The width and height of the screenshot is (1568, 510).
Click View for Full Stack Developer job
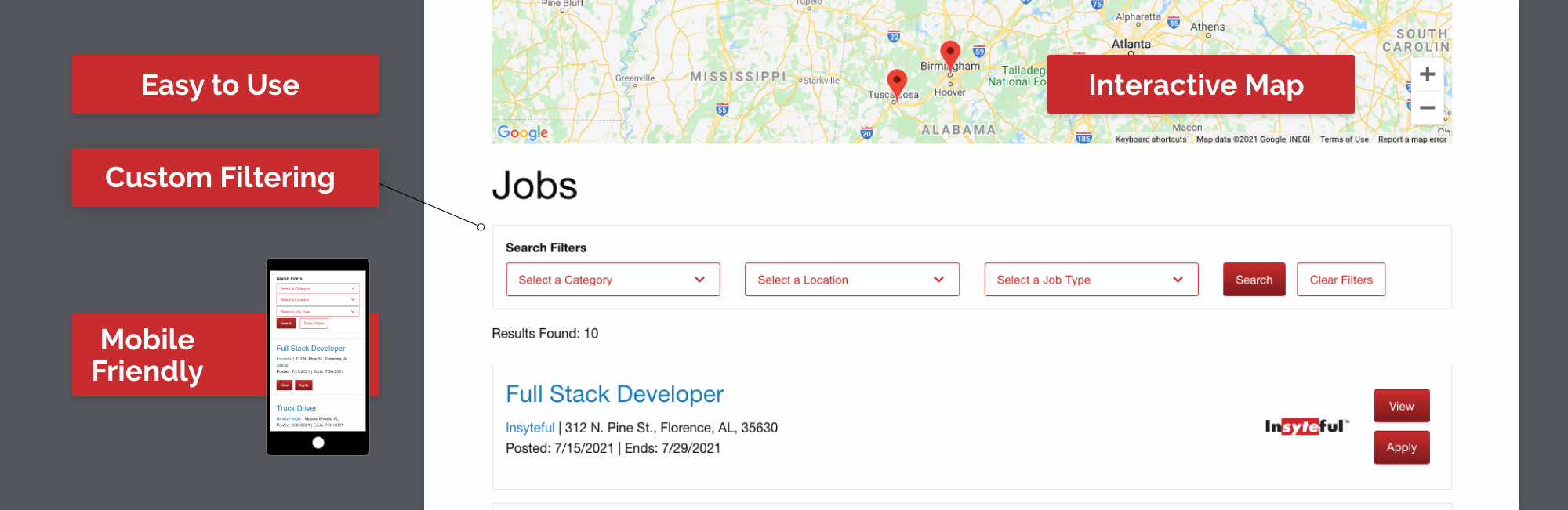[1401, 406]
